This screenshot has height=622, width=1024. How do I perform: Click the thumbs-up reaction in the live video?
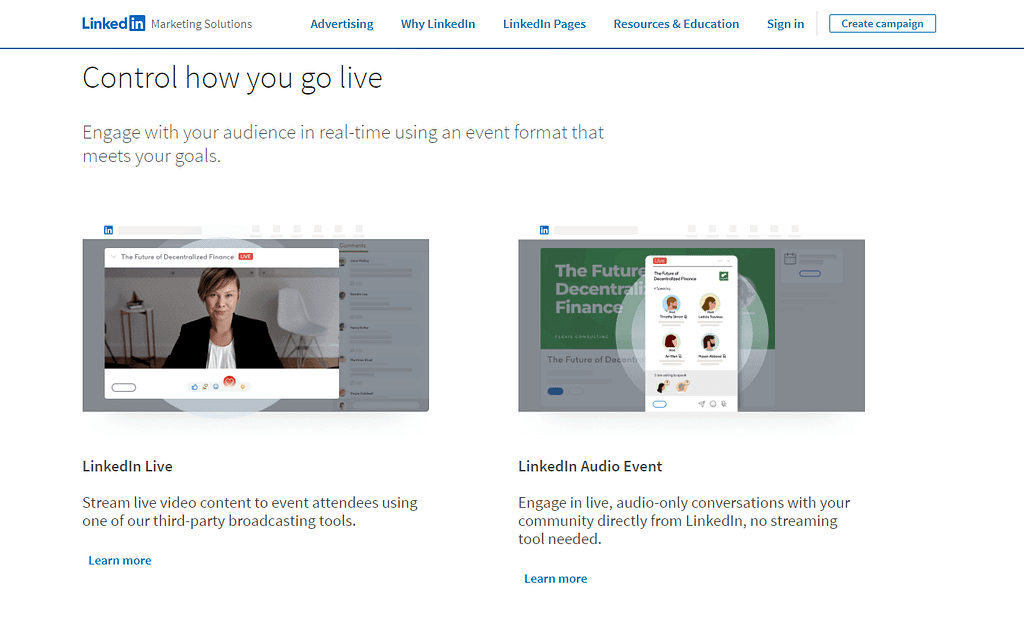[194, 386]
